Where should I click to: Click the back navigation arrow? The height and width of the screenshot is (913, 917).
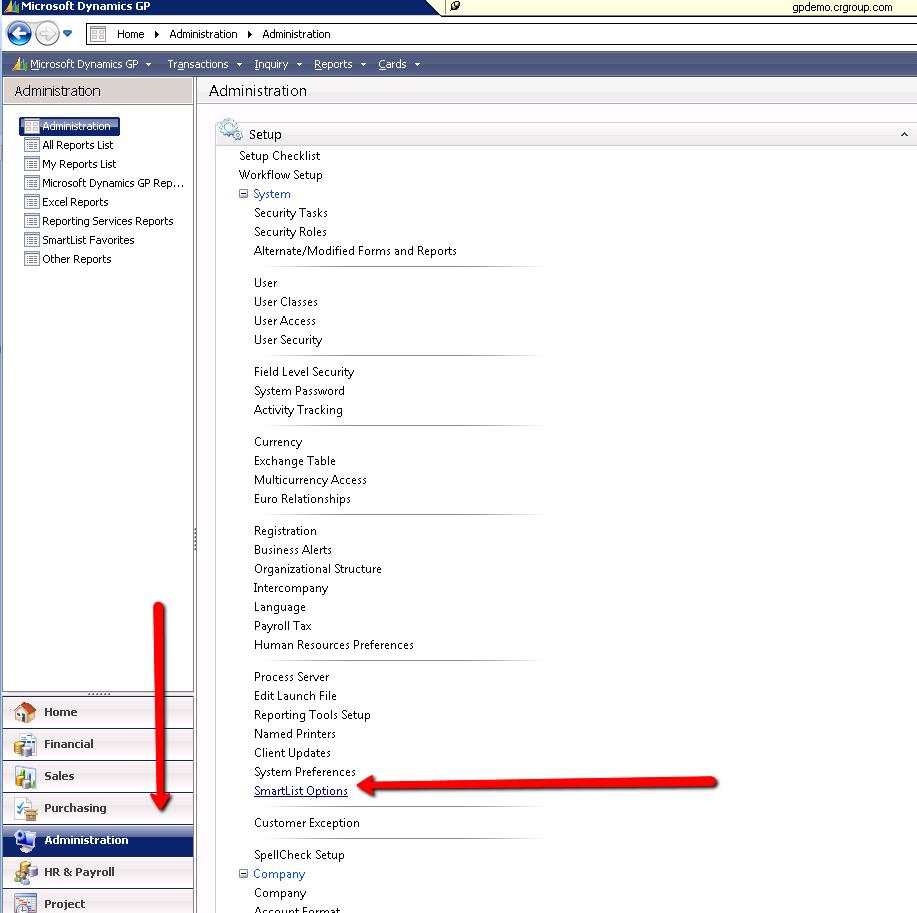click(x=18, y=33)
